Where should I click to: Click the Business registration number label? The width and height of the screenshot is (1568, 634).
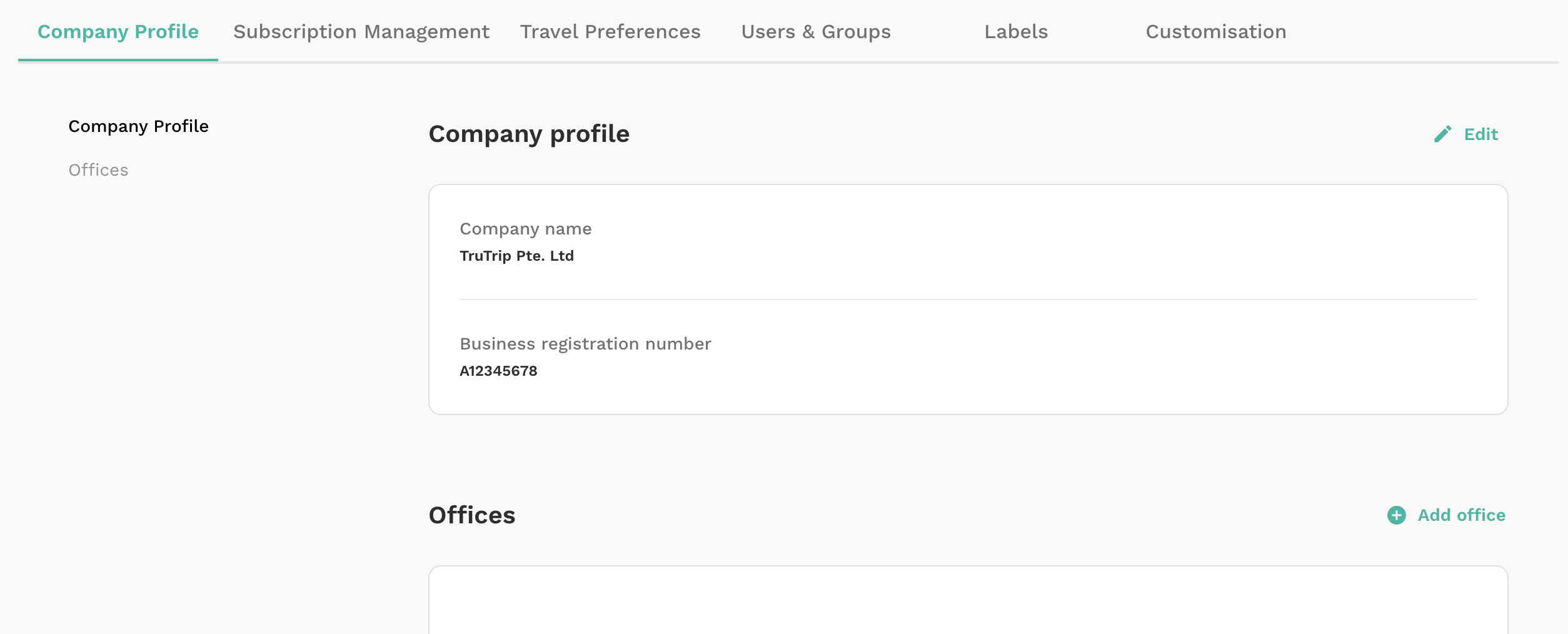(585, 344)
